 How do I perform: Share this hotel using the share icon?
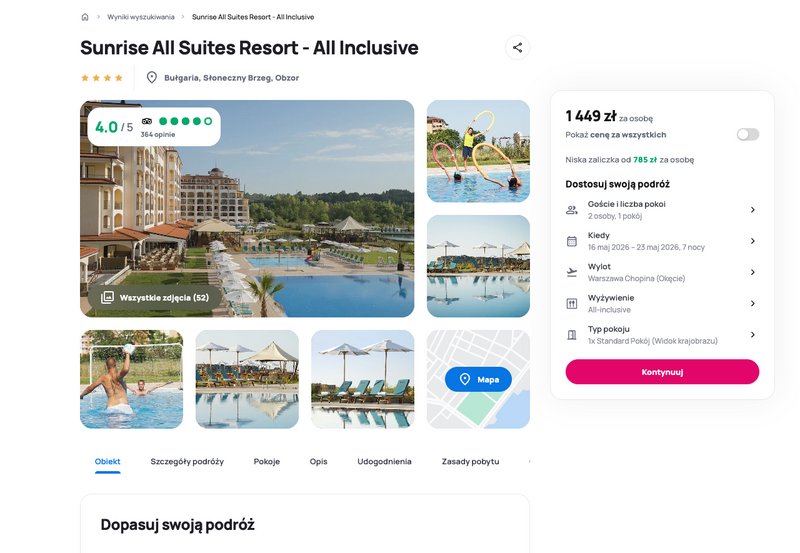point(517,47)
